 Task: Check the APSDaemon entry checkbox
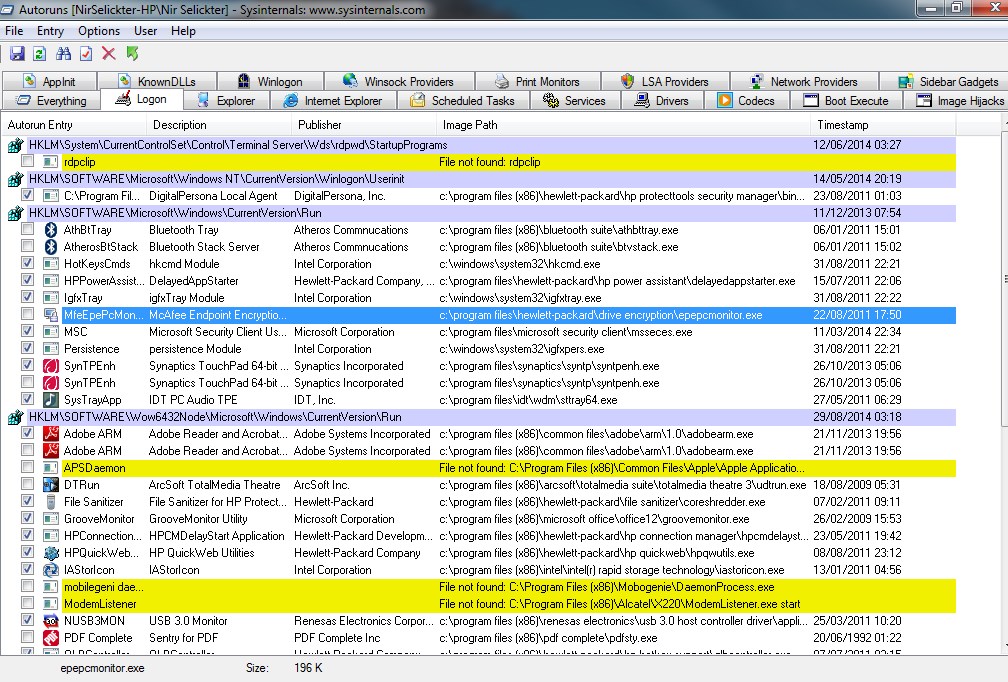tap(28, 467)
